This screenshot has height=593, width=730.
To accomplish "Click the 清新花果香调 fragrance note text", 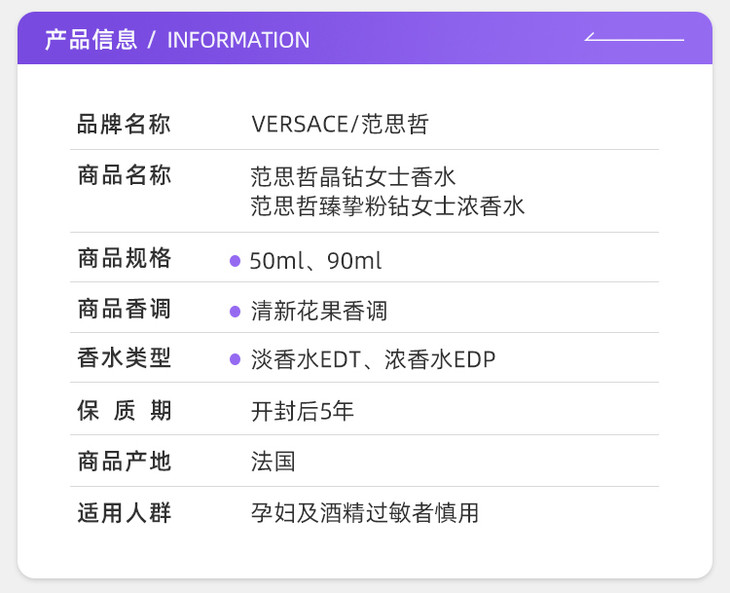I will [319, 311].
